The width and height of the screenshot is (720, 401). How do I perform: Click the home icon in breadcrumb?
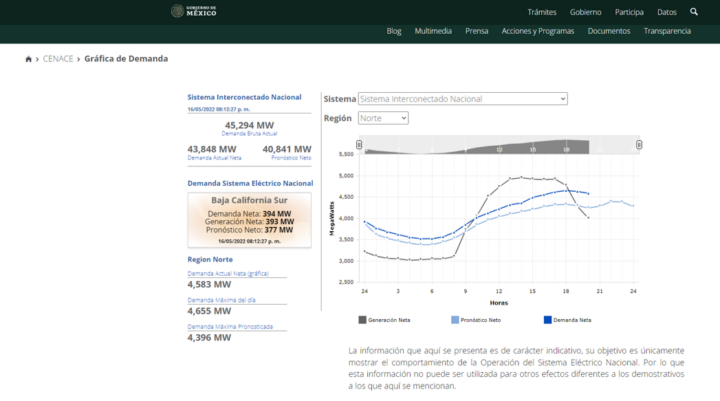click(28, 59)
